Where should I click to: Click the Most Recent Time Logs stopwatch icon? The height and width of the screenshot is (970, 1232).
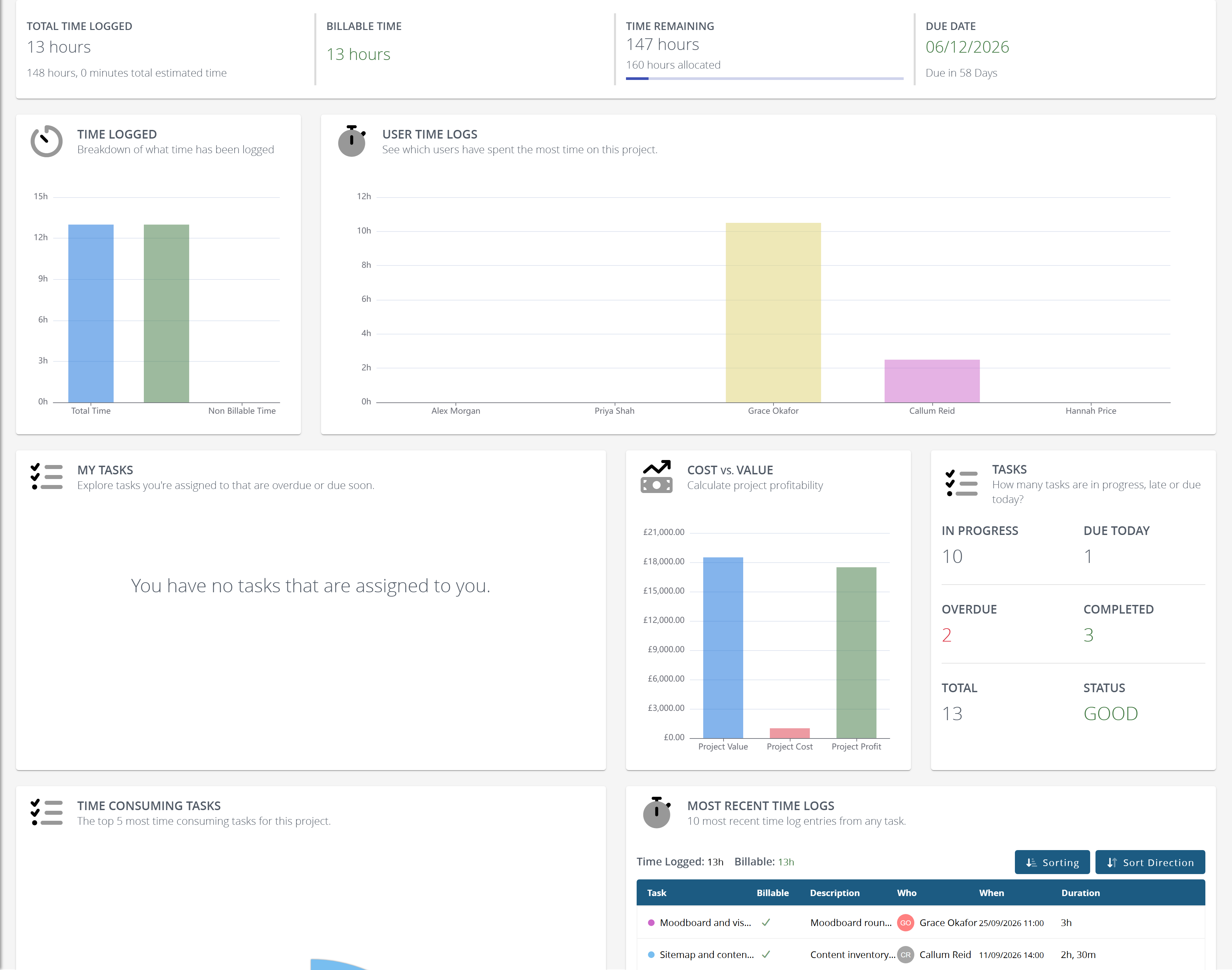[657, 813]
